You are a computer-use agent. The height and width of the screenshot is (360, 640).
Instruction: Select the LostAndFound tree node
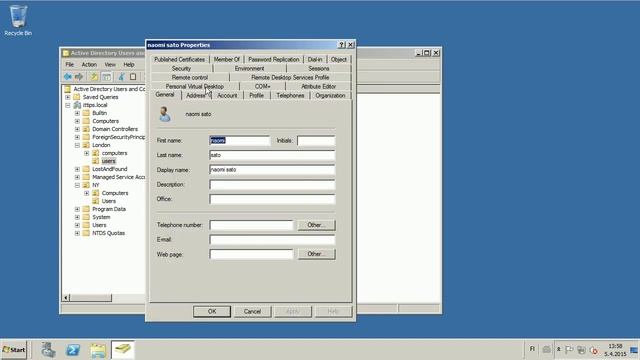[109, 169]
